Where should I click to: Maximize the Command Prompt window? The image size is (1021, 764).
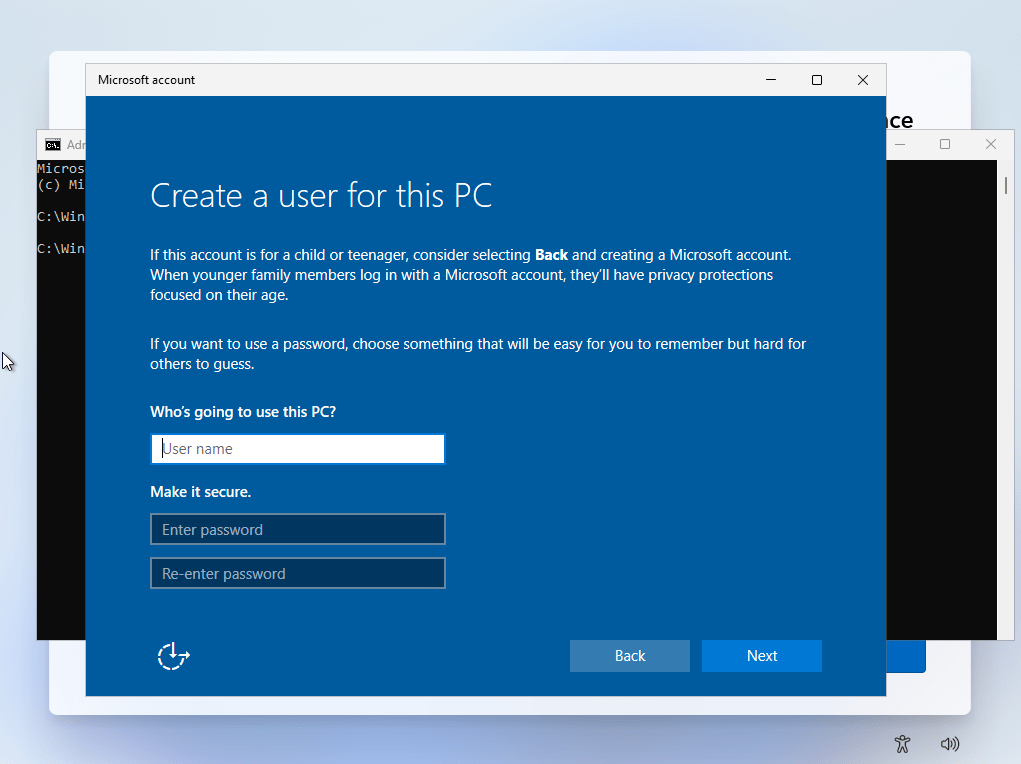944,145
